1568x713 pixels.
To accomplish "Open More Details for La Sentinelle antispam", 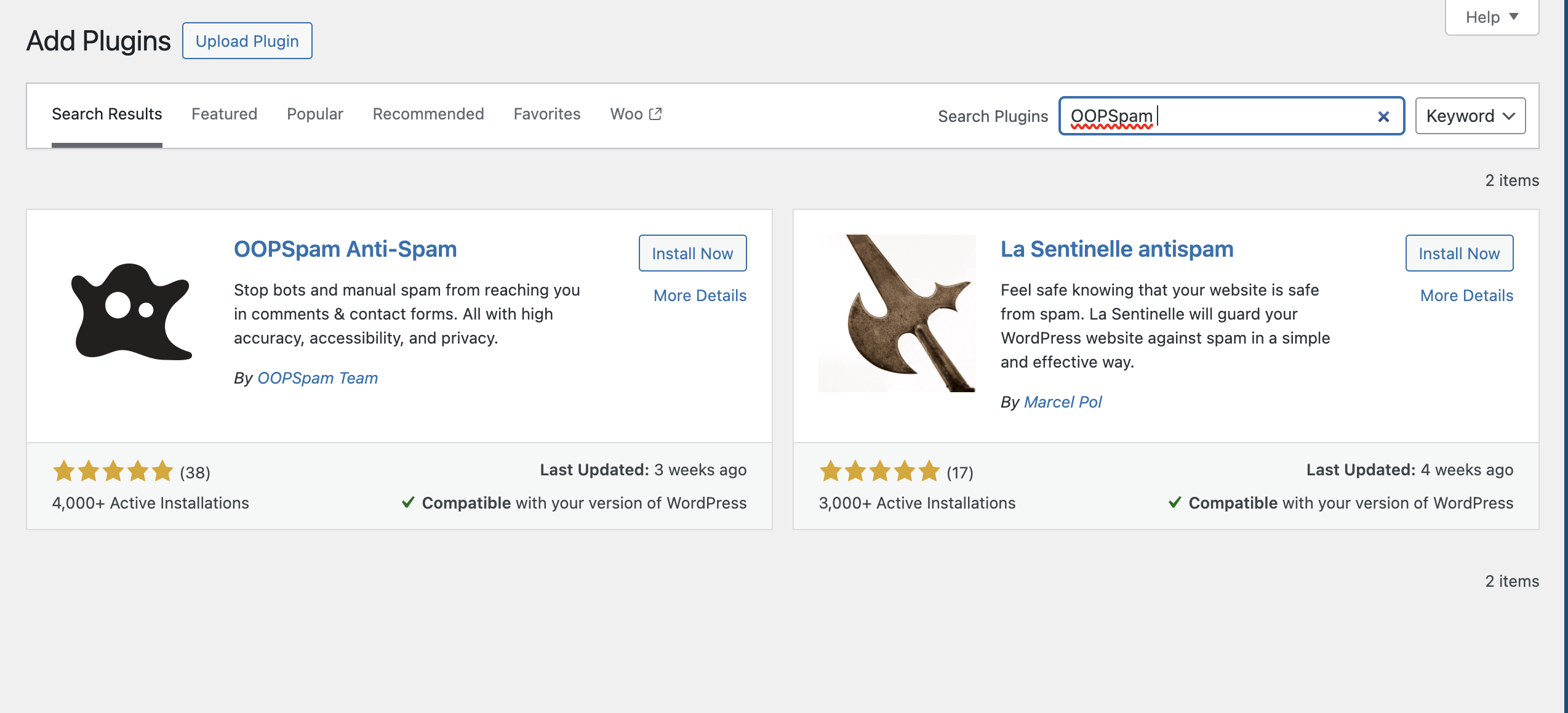I will pyautogui.click(x=1466, y=295).
